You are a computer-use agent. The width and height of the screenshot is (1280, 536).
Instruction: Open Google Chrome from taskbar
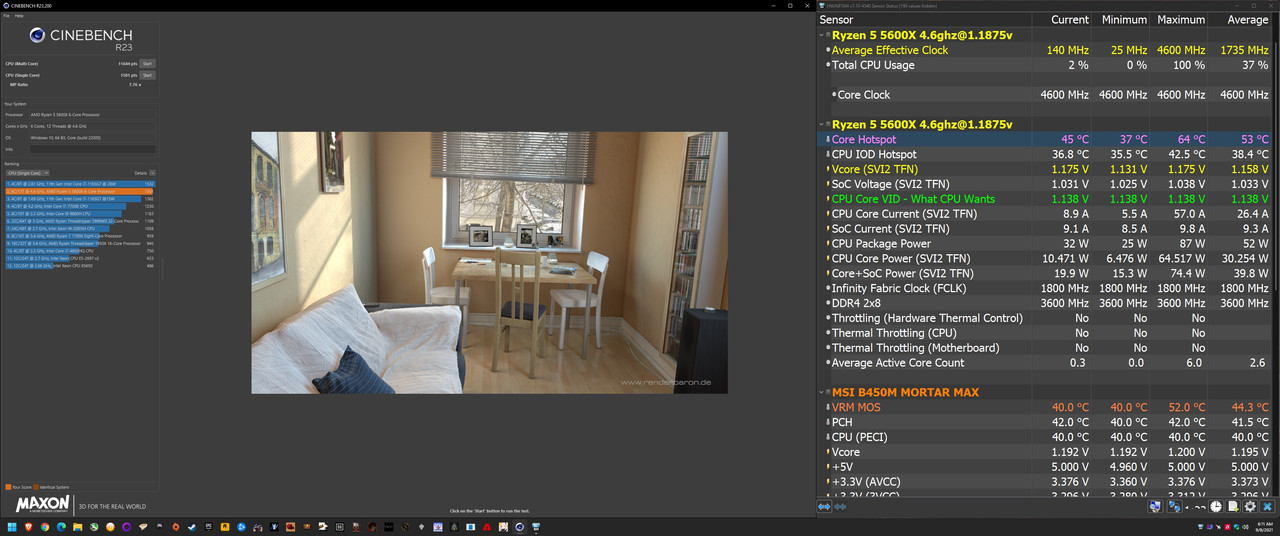point(45,526)
